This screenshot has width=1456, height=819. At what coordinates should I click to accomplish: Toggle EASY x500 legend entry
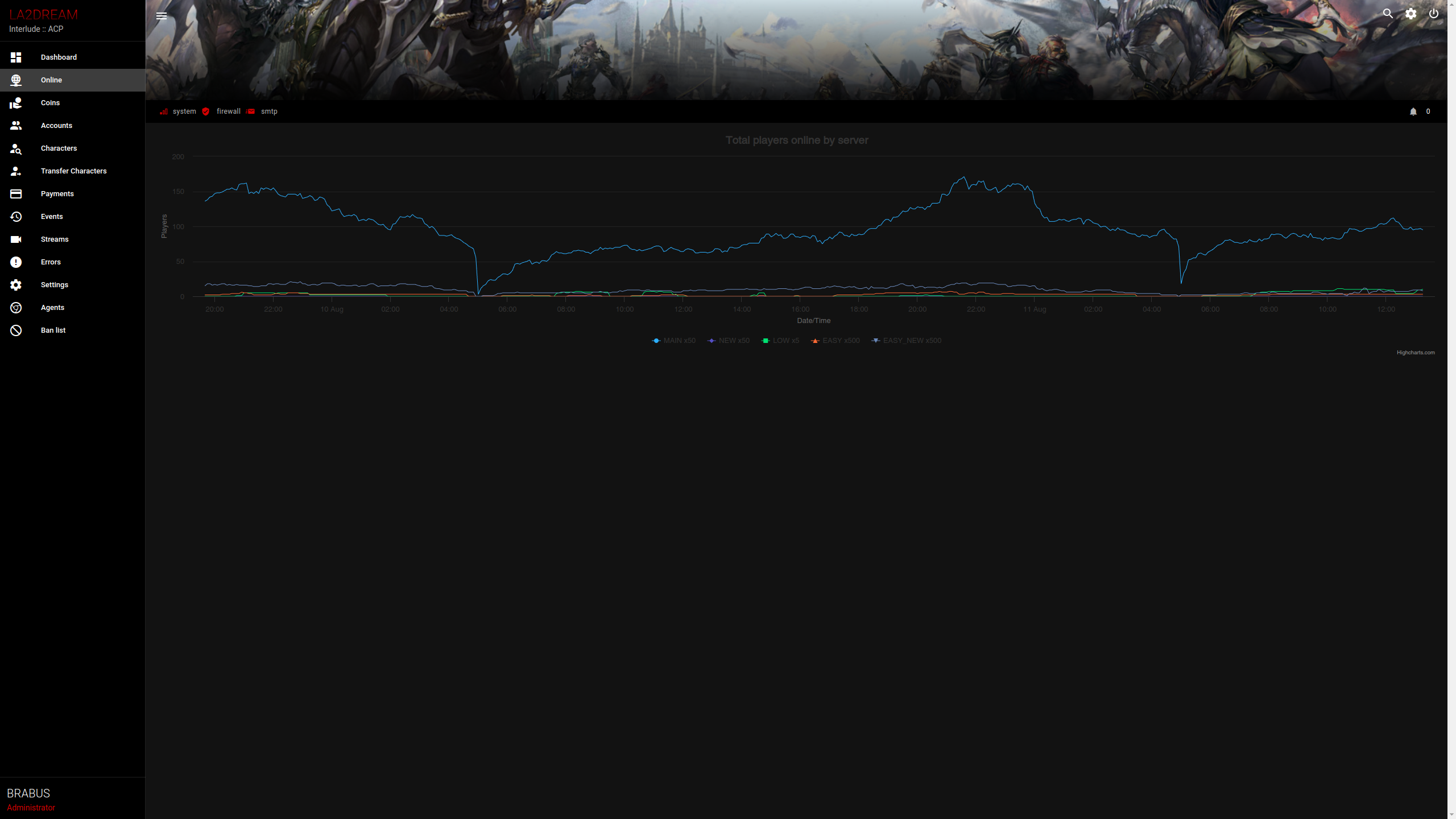coord(841,341)
